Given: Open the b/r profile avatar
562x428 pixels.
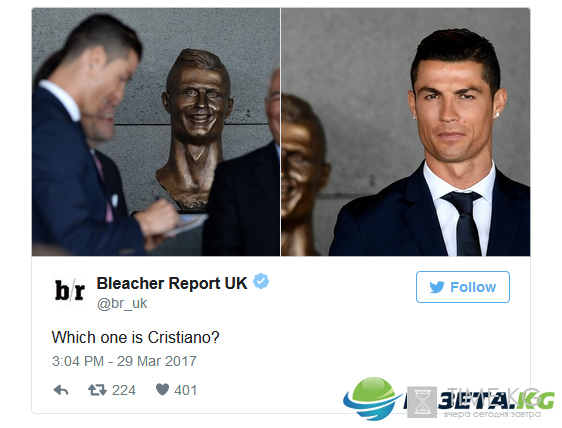Looking at the screenshot, I should coord(70,291).
